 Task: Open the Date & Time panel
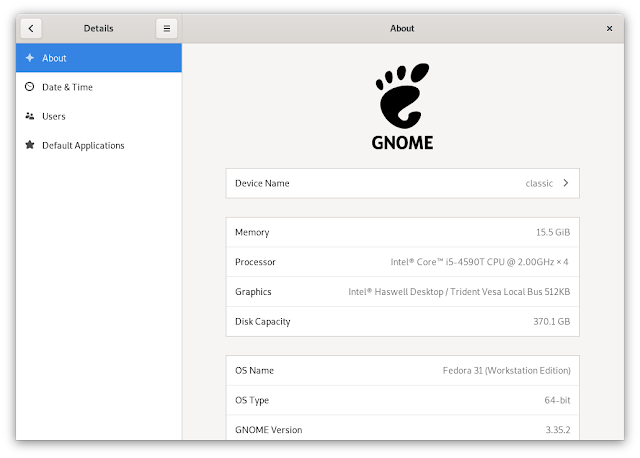click(99, 87)
